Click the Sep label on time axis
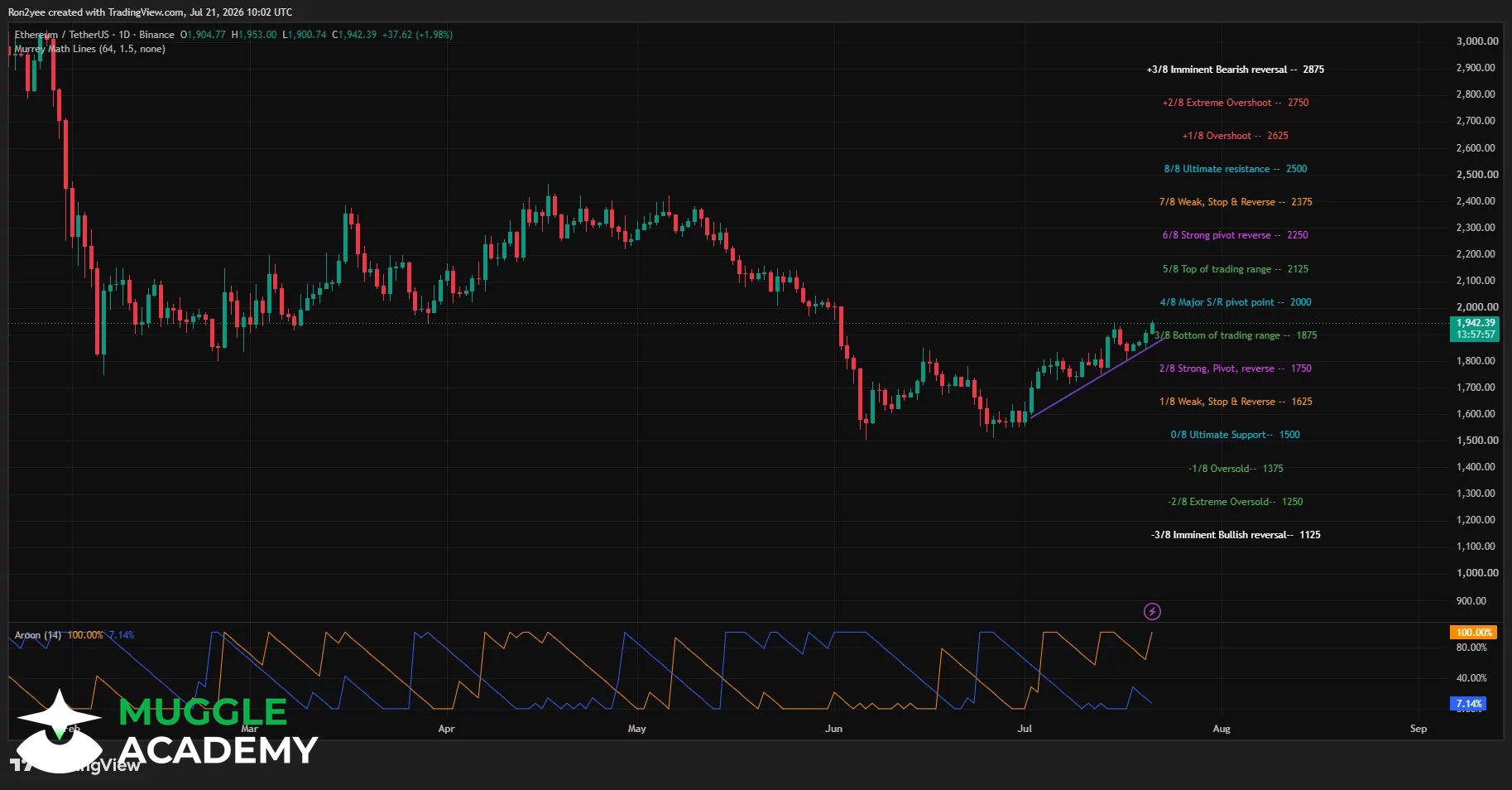This screenshot has width=1512, height=790. tap(1418, 729)
